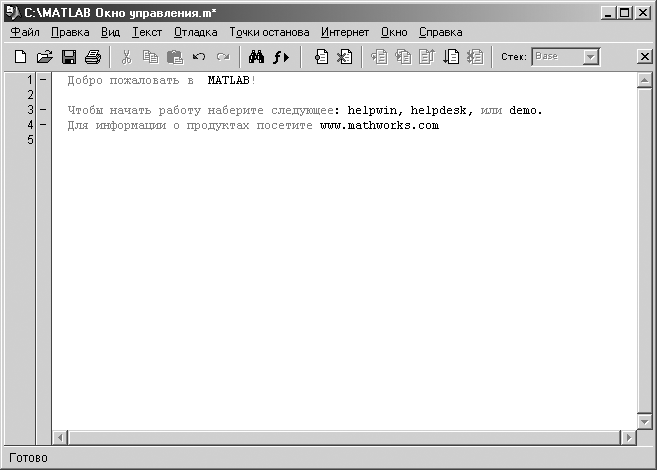The height and width of the screenshot is (470, 657).
Task: Create a new file with blank page icon
Action: point(20,57)
